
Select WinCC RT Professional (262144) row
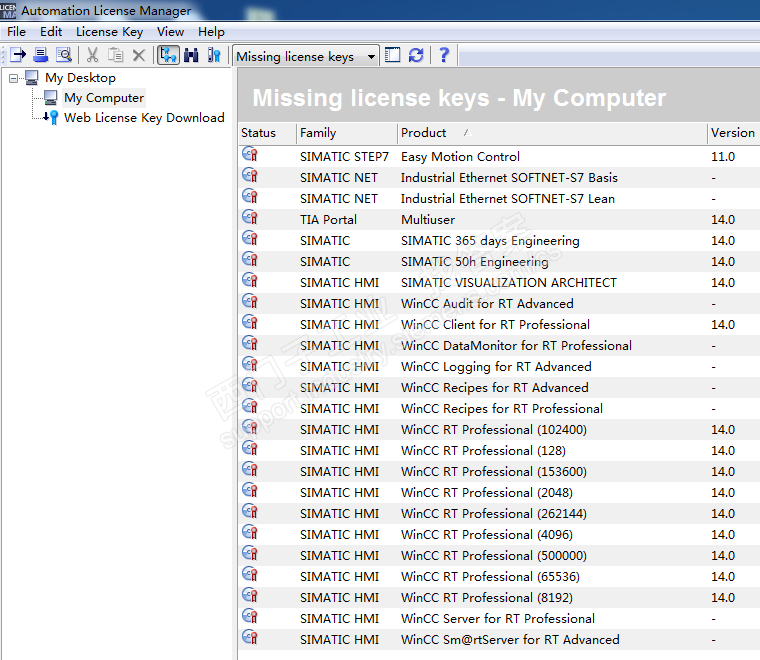click(493, 514)
